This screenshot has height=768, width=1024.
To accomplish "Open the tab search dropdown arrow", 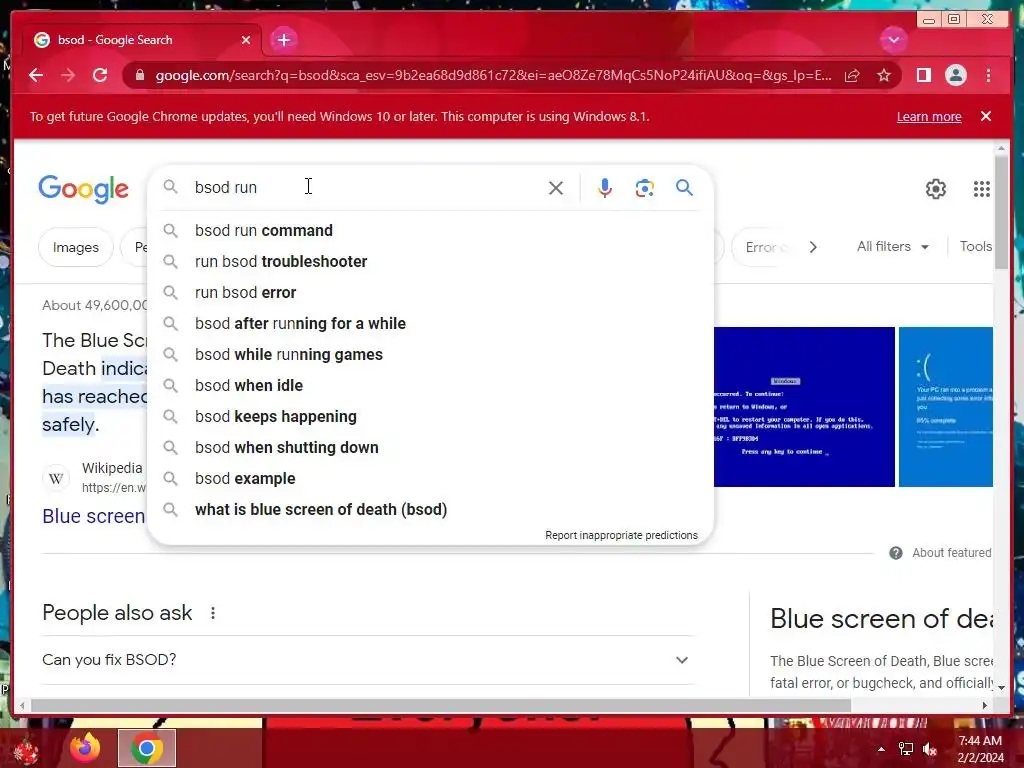I will pyautogui.click(x=893, y=40).
